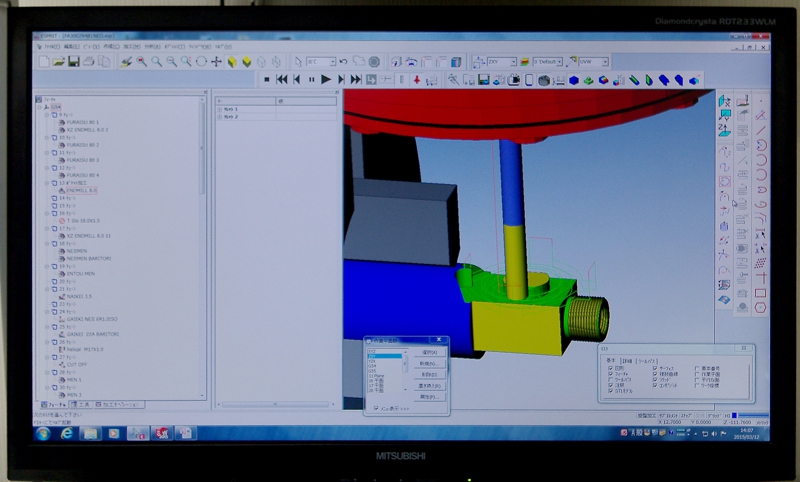This screenshot has width=800, height=482.
Task: Save the file with the floppy disk icon
Action: 74,62
